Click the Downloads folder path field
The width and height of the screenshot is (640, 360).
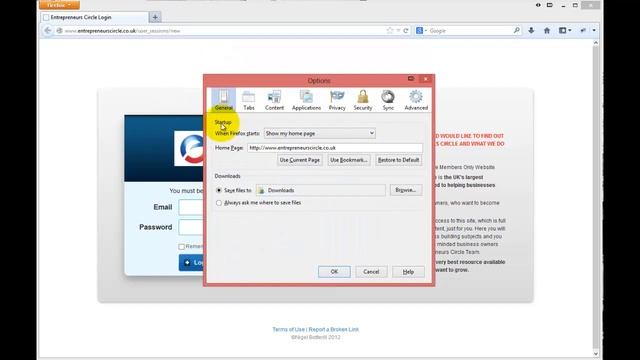click(x=321, y=190)
